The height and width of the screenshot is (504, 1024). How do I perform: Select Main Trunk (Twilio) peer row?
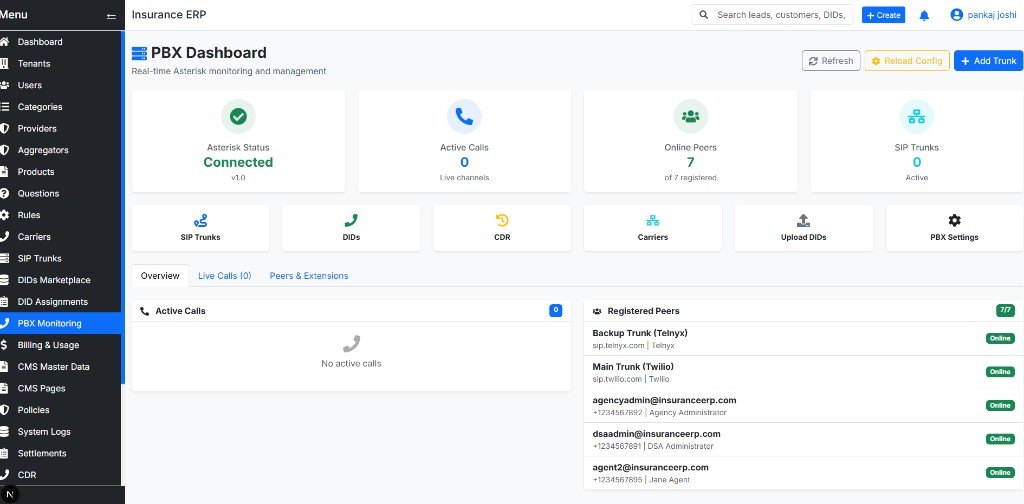click(x=804, y=372)
